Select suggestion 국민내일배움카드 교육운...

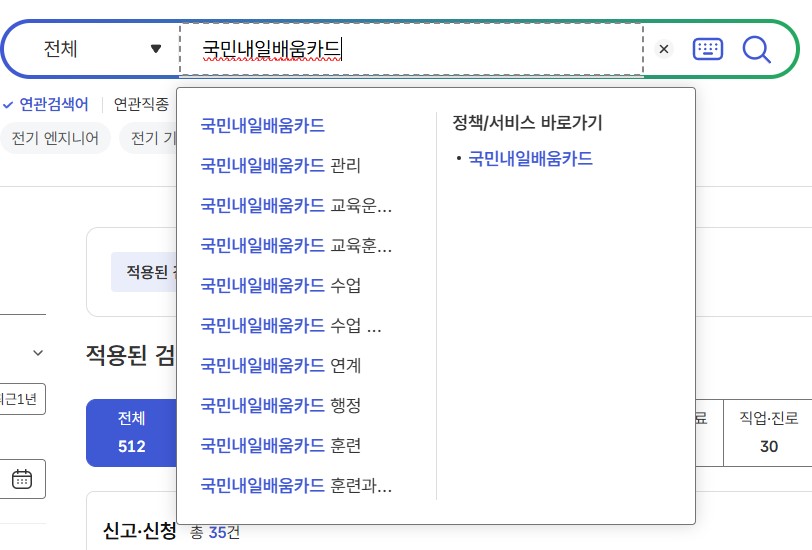coord(296,205)
